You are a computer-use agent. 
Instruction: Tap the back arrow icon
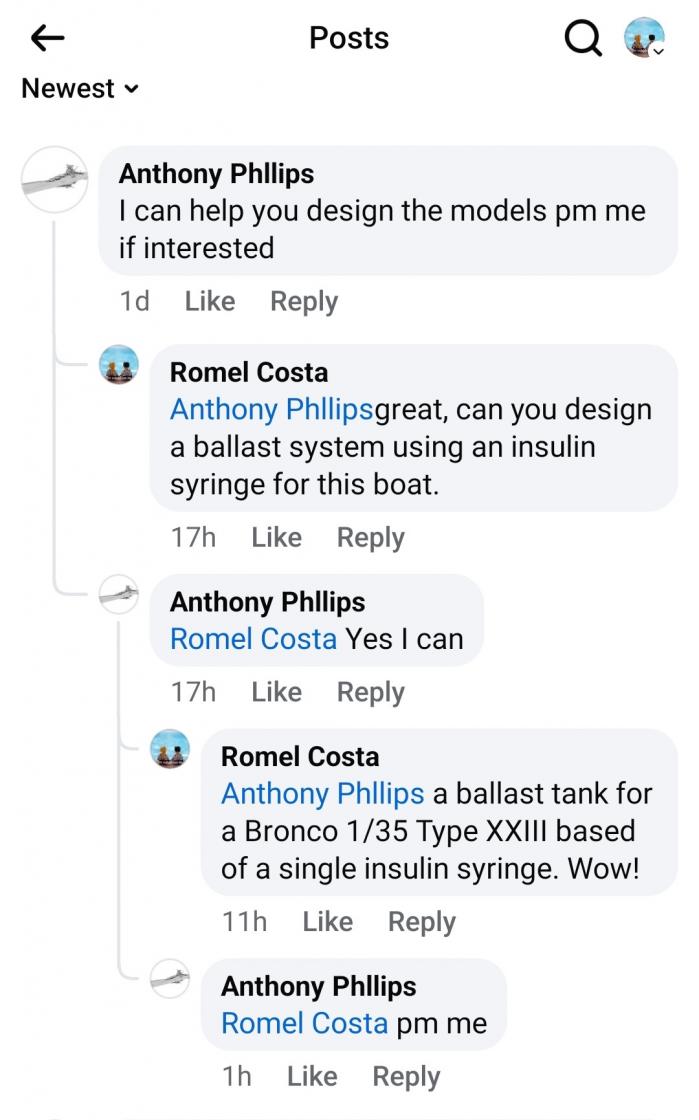(x=47, y=39)
